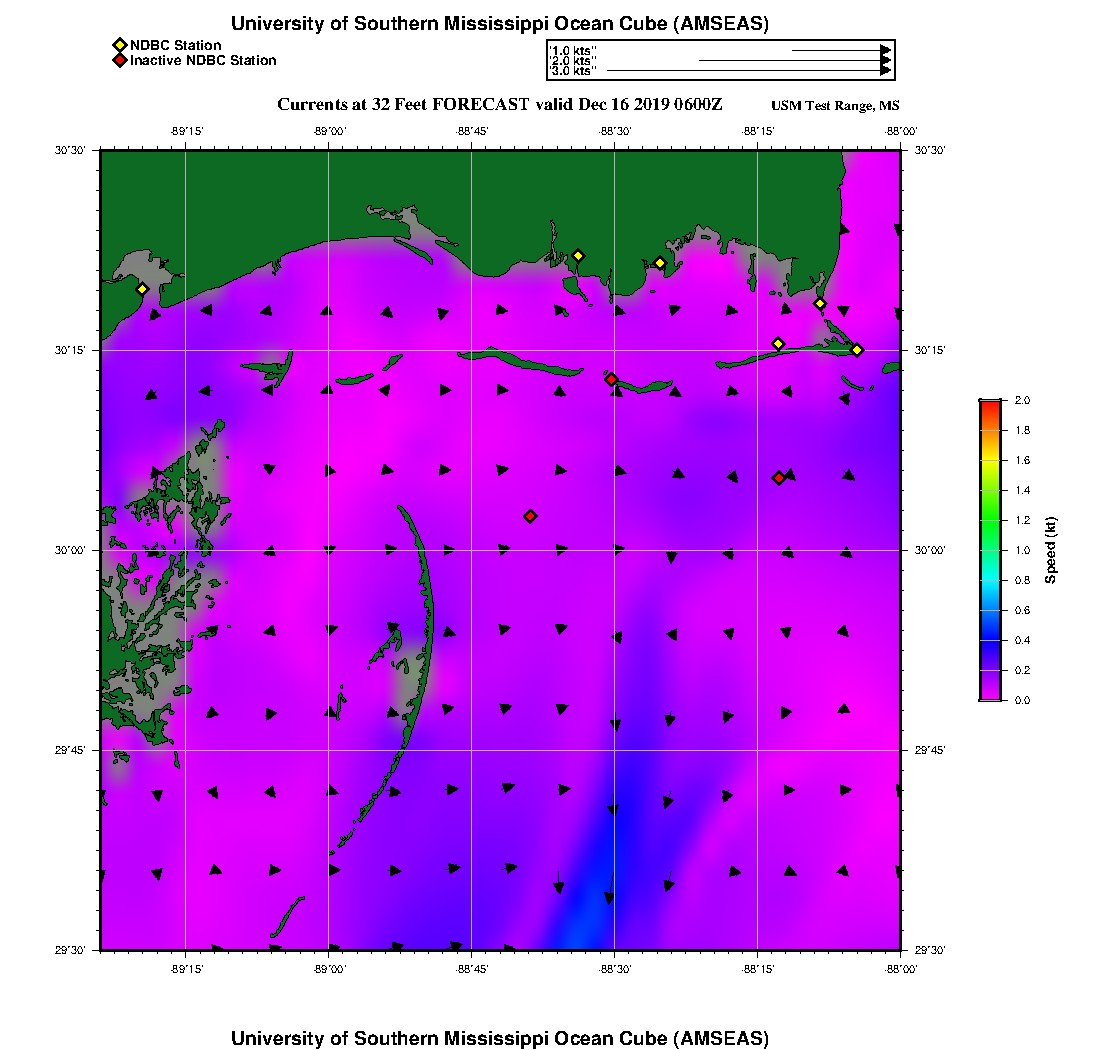The width and height of the screenshot is (1100, 1050).
Task: Select the 1.0 kts arrow in scale box
Action: point(840,49)
